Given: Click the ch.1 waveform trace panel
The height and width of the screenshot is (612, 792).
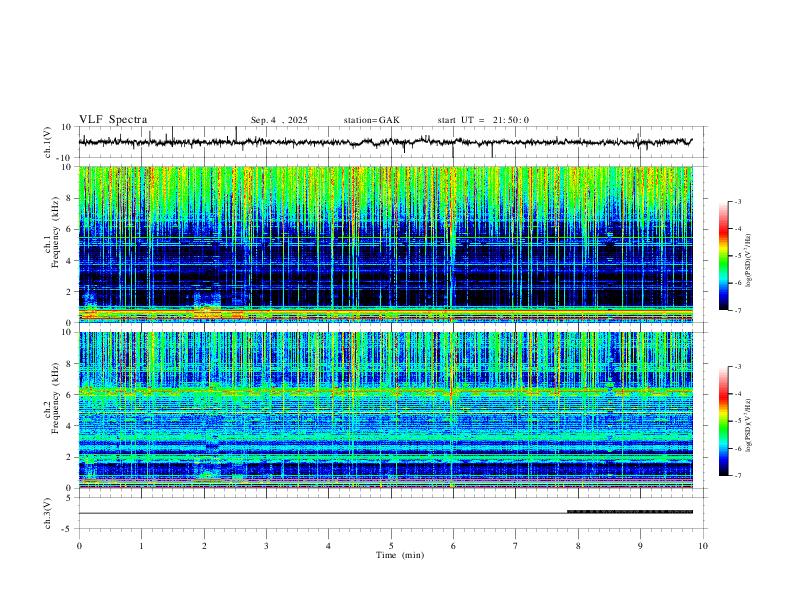Looking at the screenshot, I should coord(393,142).
